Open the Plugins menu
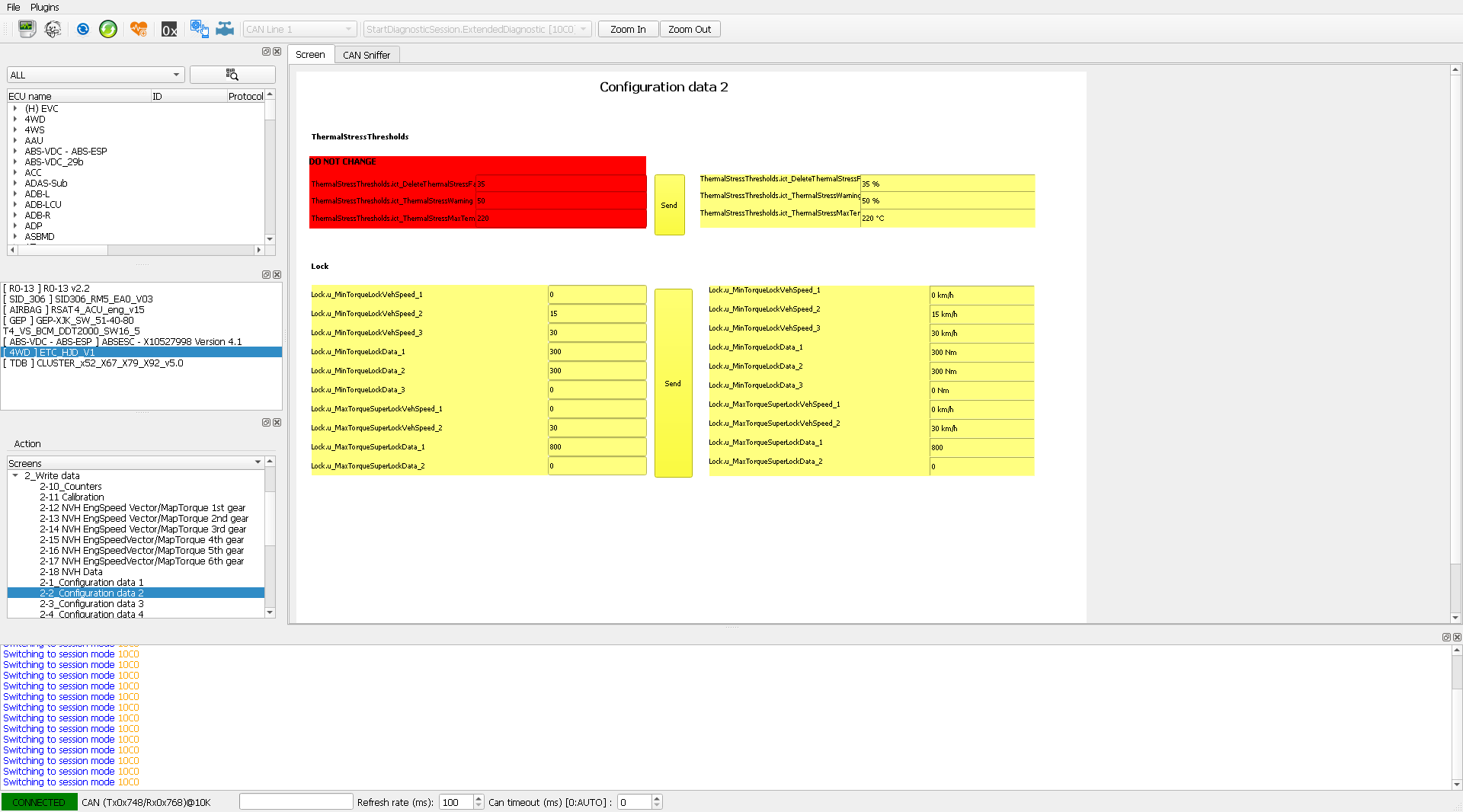Viewport: 1463px width, 812px height. pos(45,7)
